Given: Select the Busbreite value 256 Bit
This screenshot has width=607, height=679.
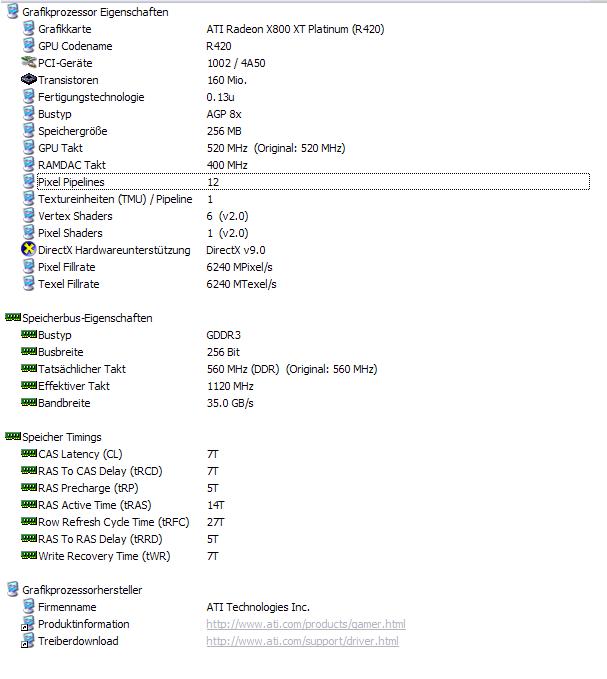Looking at the screenshot, I should click(223, 352).
